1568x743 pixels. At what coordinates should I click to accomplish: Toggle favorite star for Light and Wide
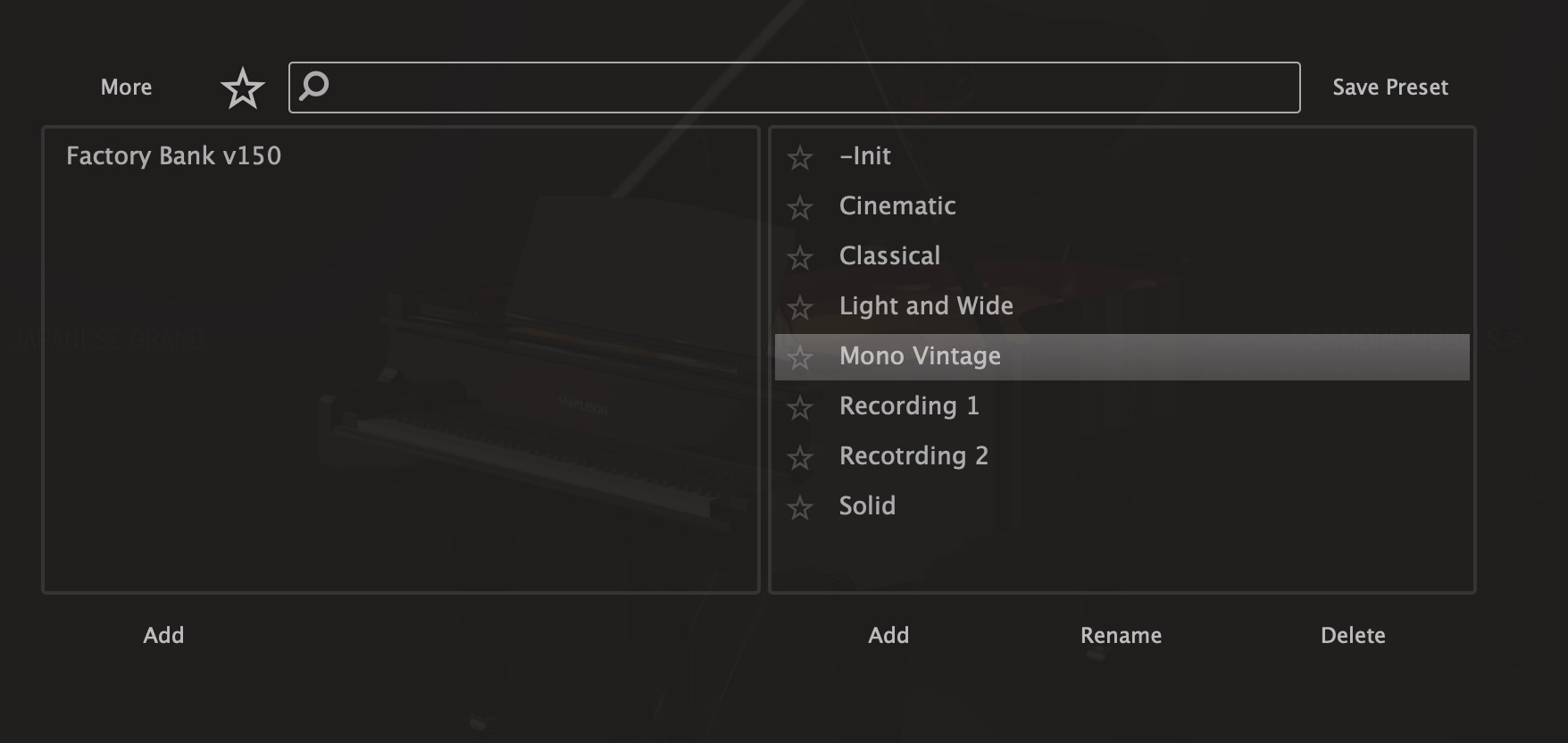(800, 308)
